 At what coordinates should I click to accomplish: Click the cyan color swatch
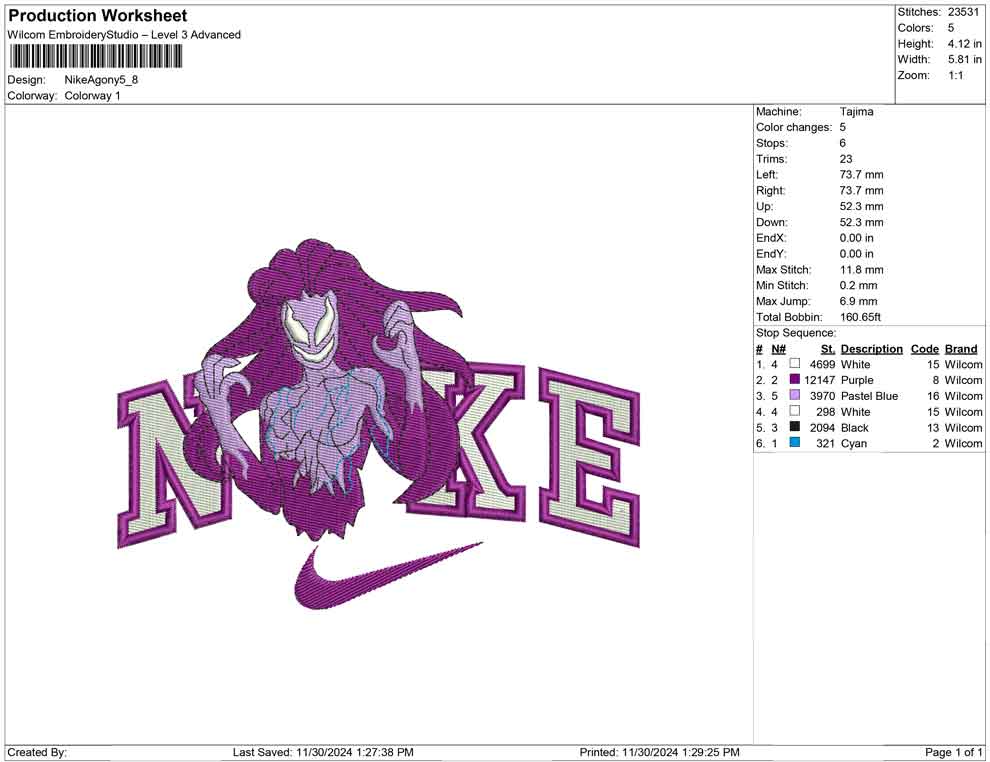(795, 443)
